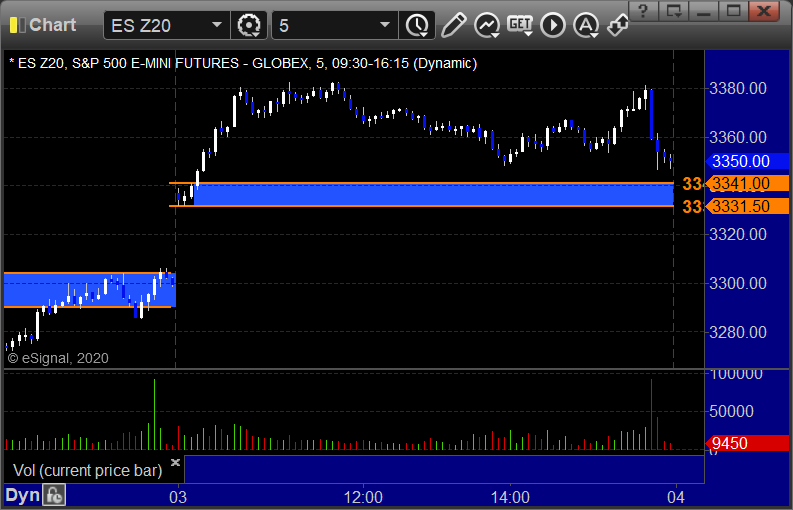Click the 03 date label on time axis

point(178,497)
